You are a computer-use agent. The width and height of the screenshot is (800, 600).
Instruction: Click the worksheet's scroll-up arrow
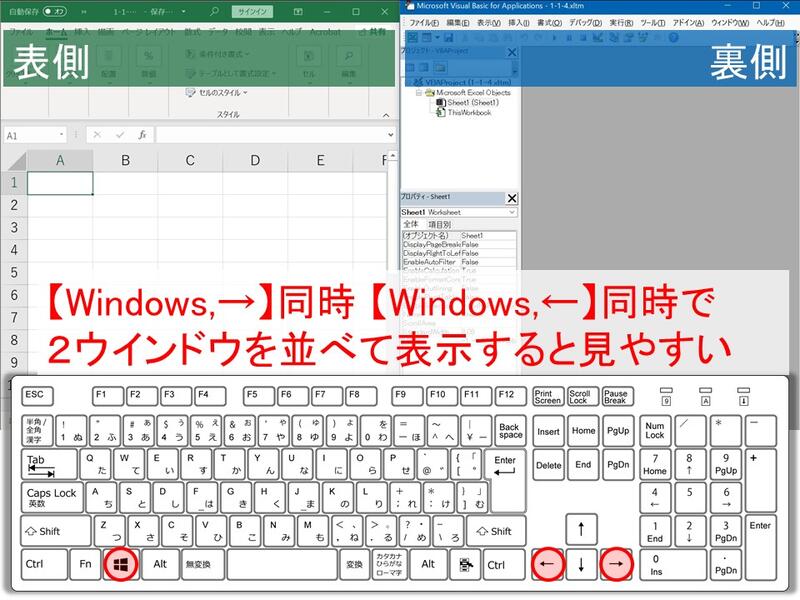pyautogui.click(x=392, y=155)
